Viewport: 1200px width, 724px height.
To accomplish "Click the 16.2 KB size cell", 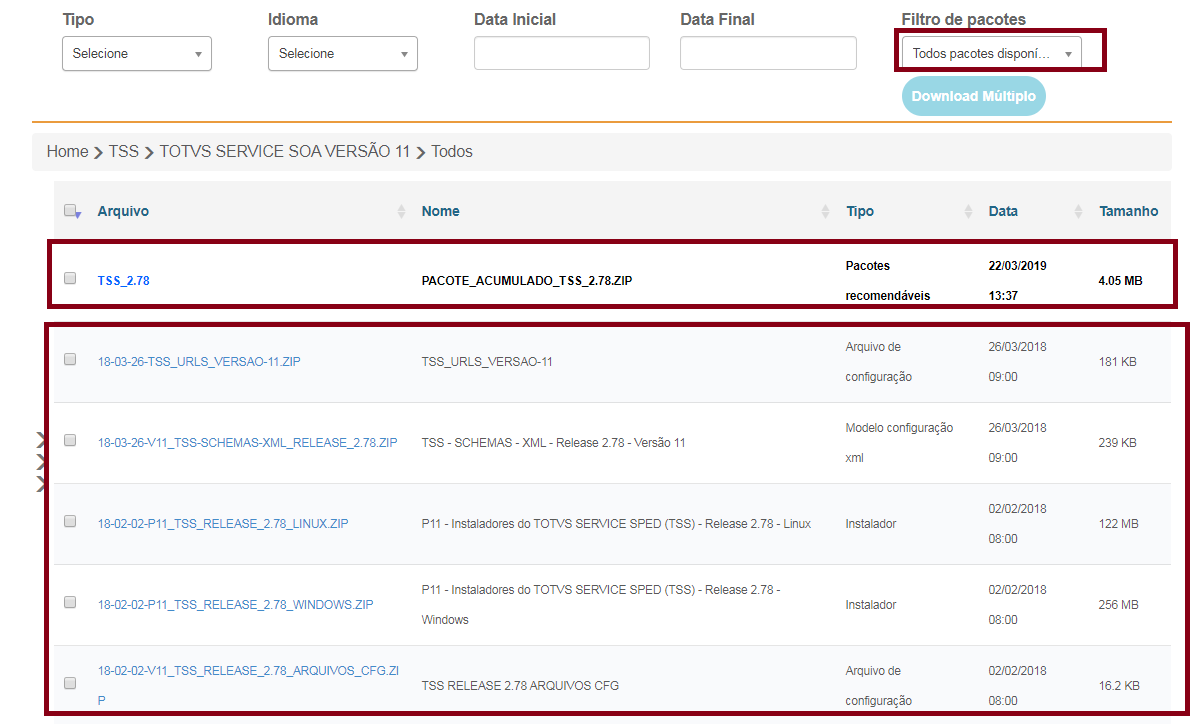I will [x=1119, y=686].
